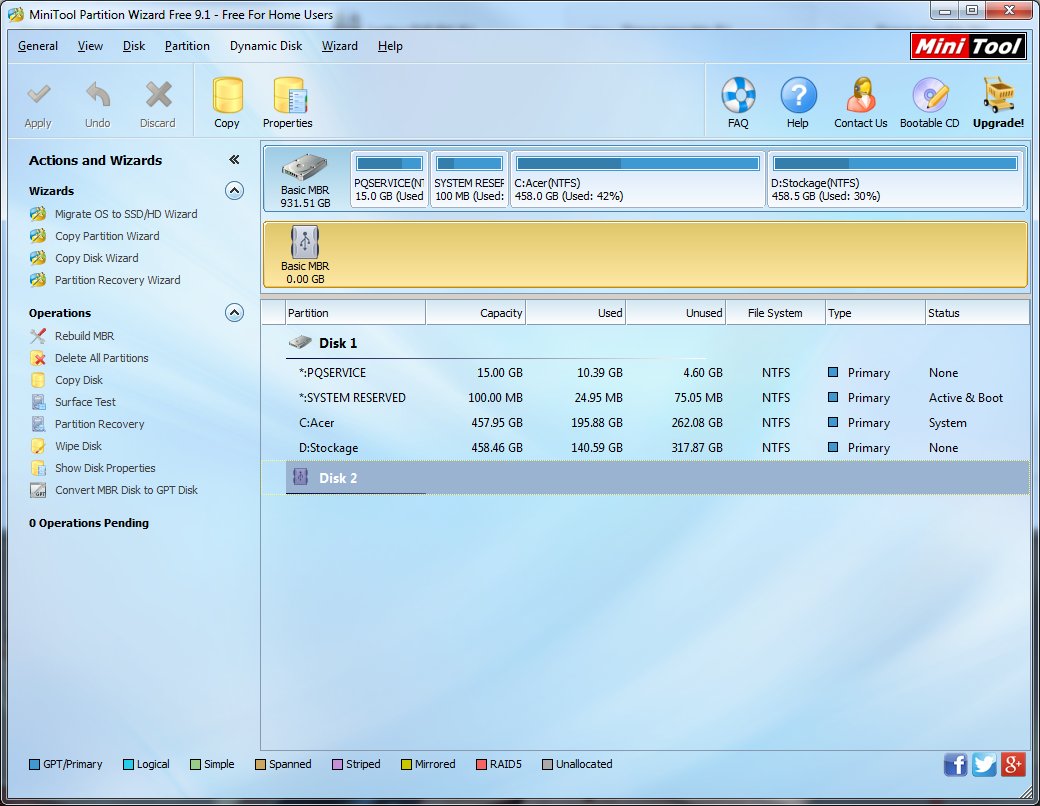
Task: Click the Logical legend color swatch
Action: (129, 764)
